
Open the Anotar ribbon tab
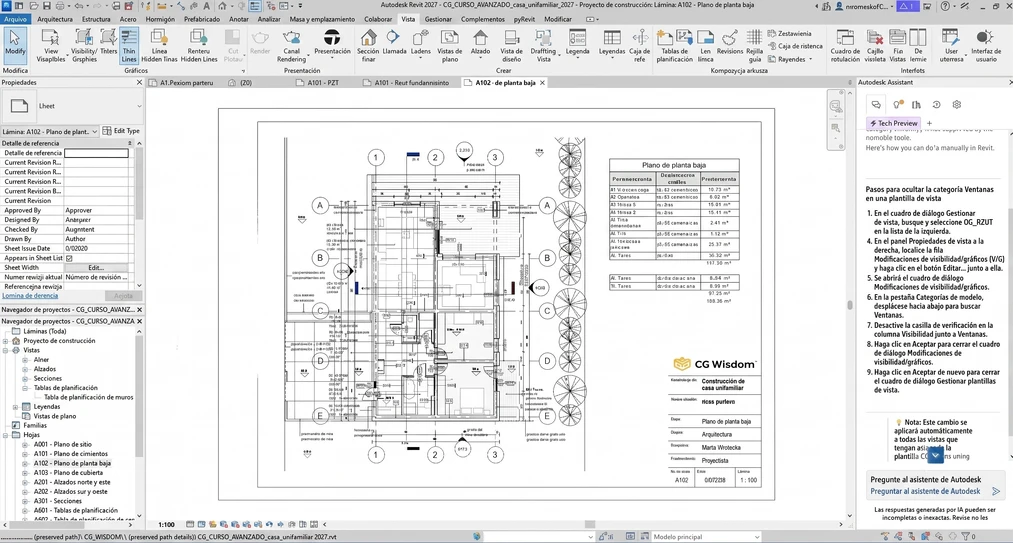(238, 19)
